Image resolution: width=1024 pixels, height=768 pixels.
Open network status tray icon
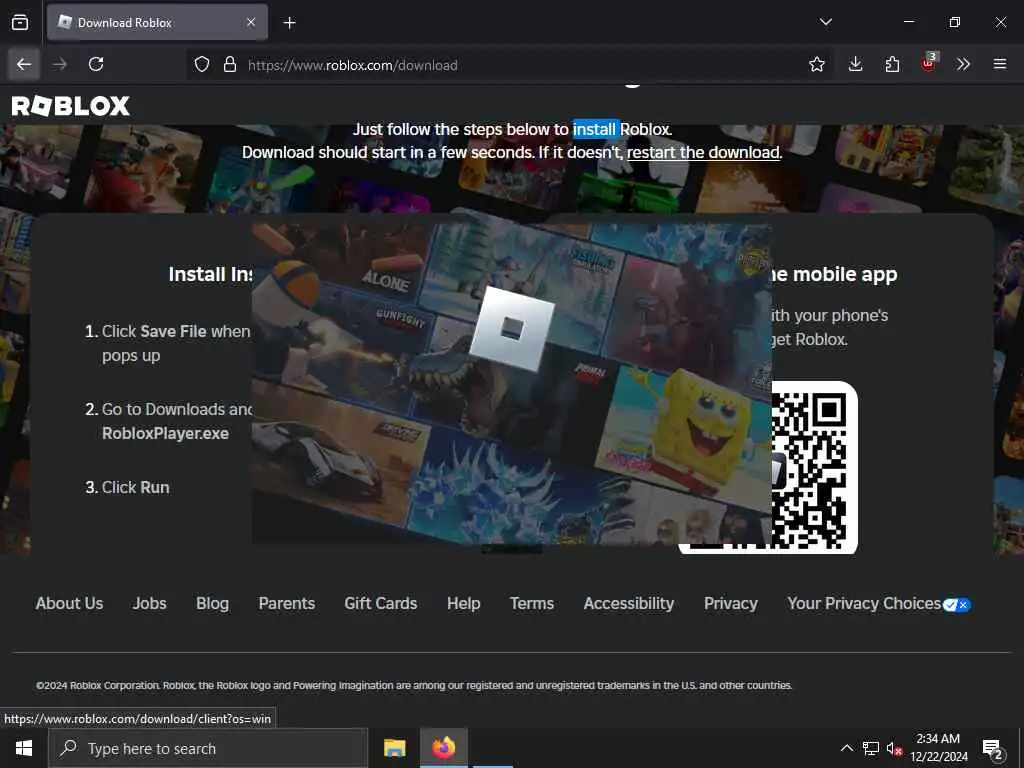tap(871, 748)
